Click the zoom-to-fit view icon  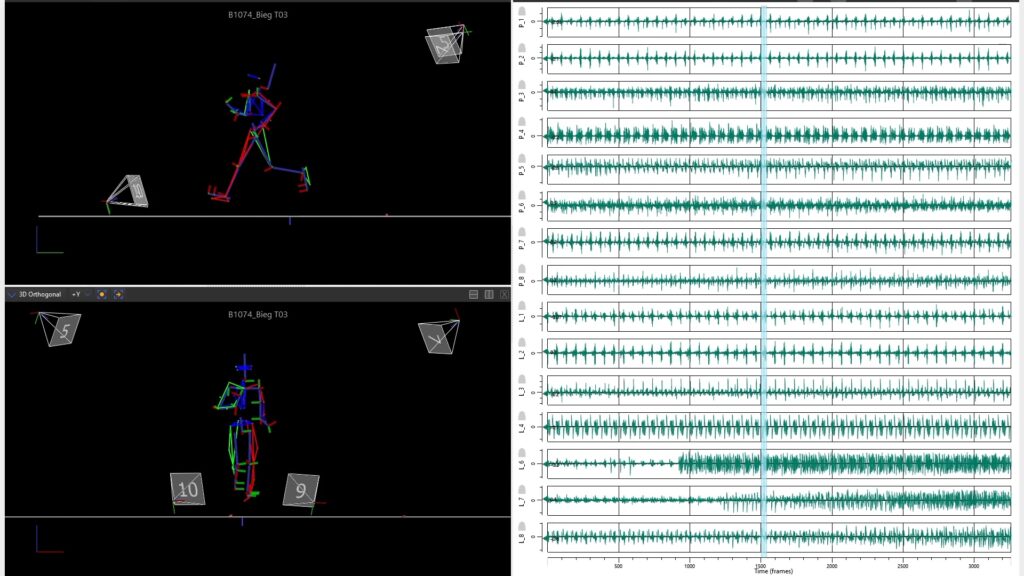(102, 295)
